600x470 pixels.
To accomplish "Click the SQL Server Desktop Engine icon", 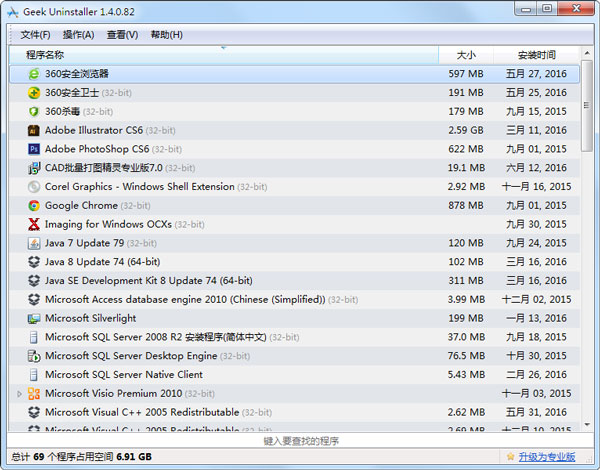I will pyautogui.click(x=34, y=356).
